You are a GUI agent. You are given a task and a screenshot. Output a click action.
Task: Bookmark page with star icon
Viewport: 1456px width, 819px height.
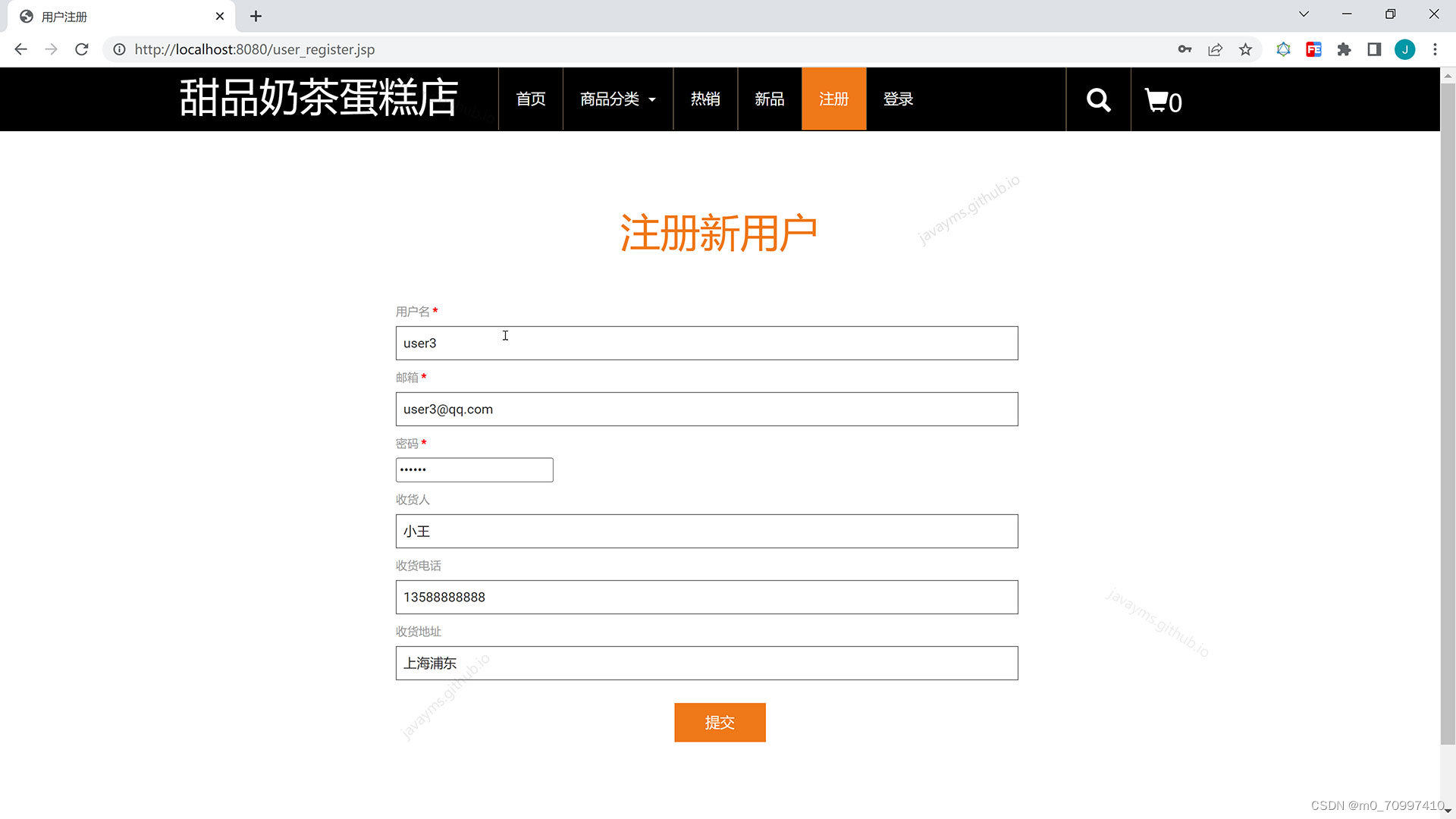(x=1245, y=49)
